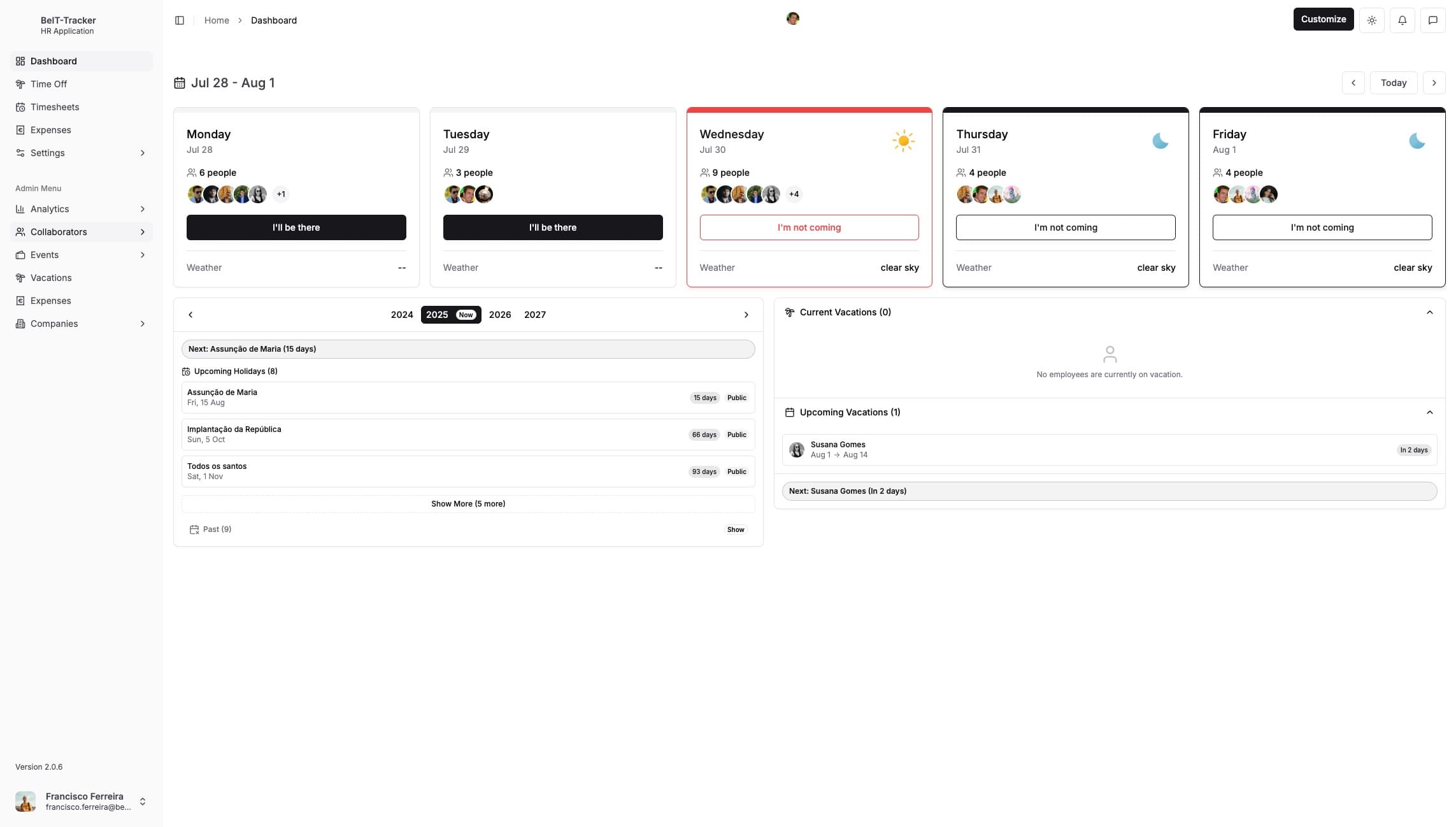1456x827 pixels.
Task: Open notifications via the bell icon
Action: pos(1402,20)
